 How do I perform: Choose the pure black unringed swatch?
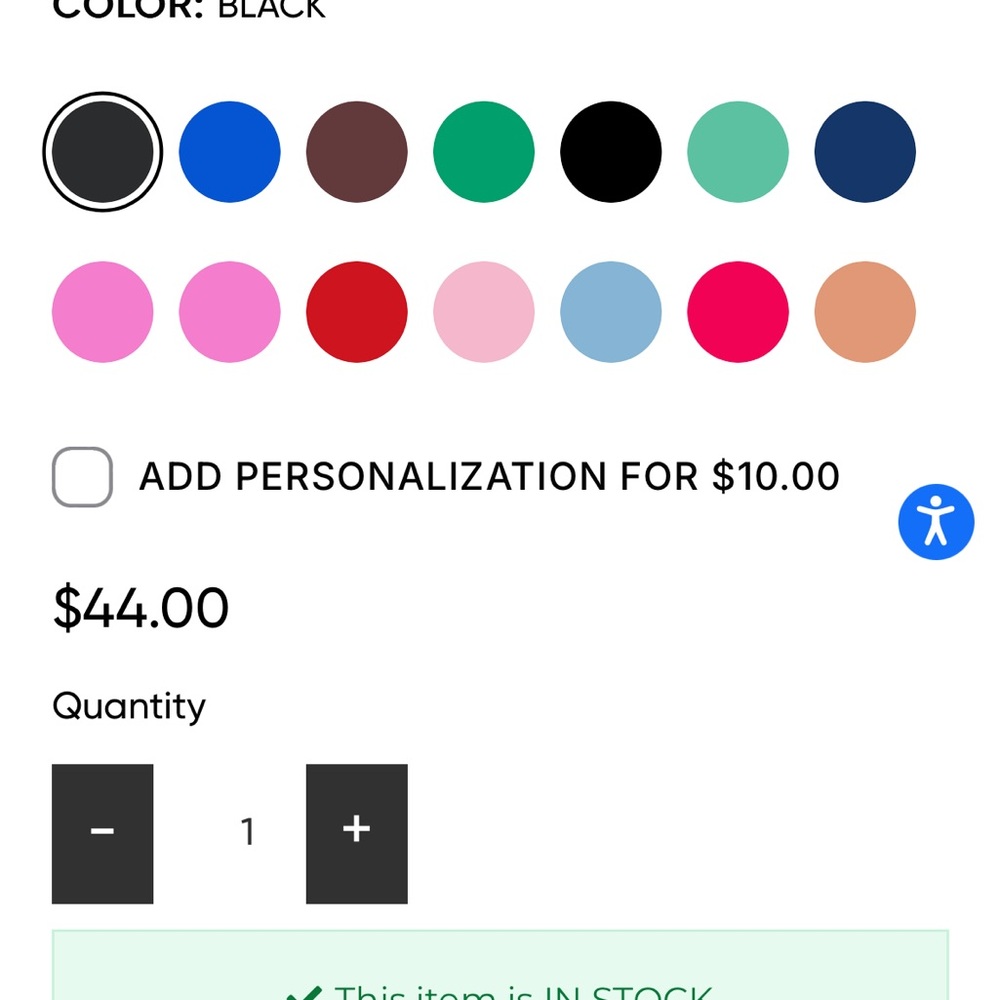click(x=611, y=152)
